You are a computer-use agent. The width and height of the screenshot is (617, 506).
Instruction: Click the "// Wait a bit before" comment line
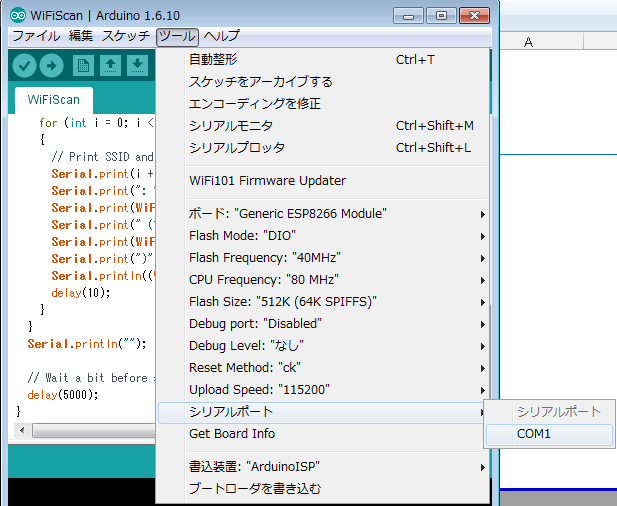click(91, 378)
